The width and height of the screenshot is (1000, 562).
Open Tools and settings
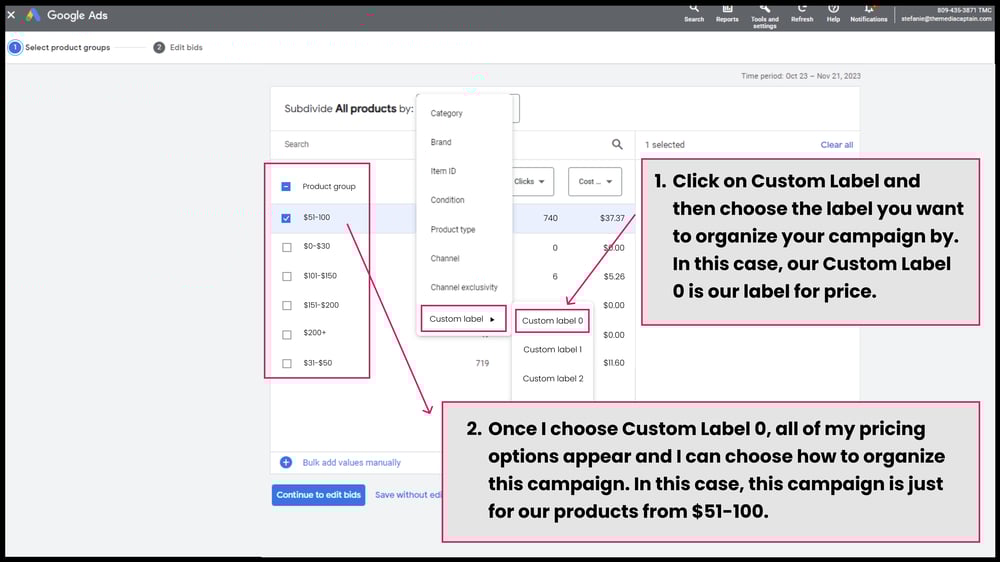[x=765, y=15]
